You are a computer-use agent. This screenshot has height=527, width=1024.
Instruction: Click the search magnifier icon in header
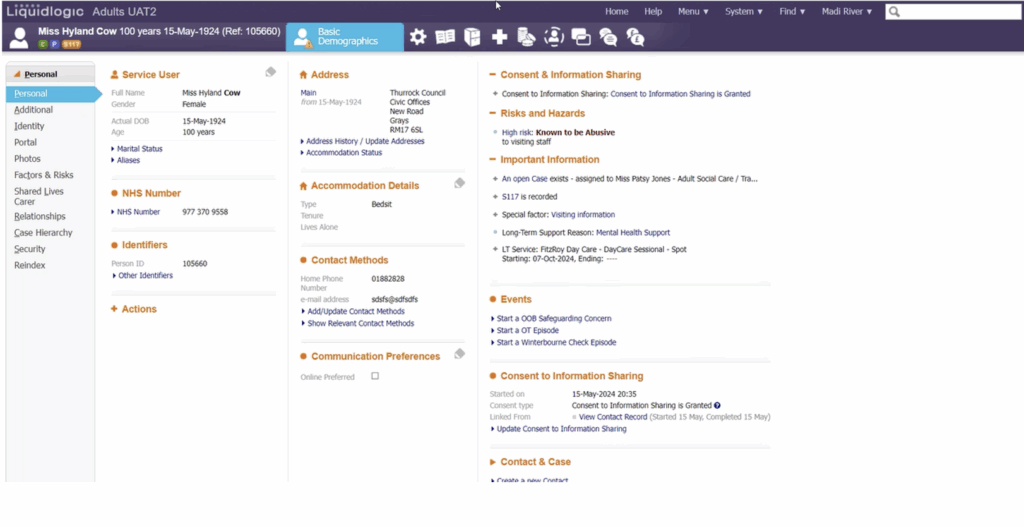coord(895,12)
